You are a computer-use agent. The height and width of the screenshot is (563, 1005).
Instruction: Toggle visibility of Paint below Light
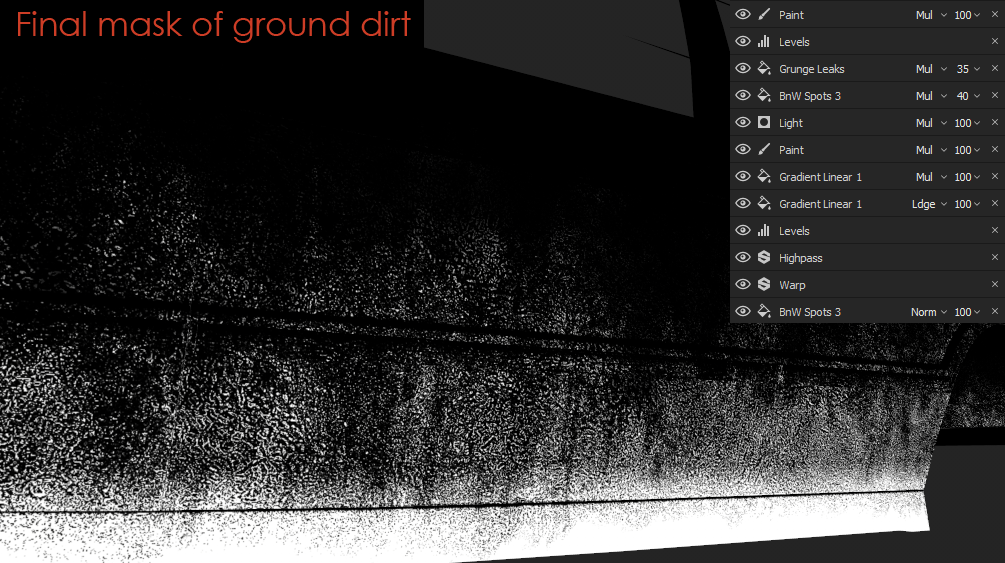(742, 149)
